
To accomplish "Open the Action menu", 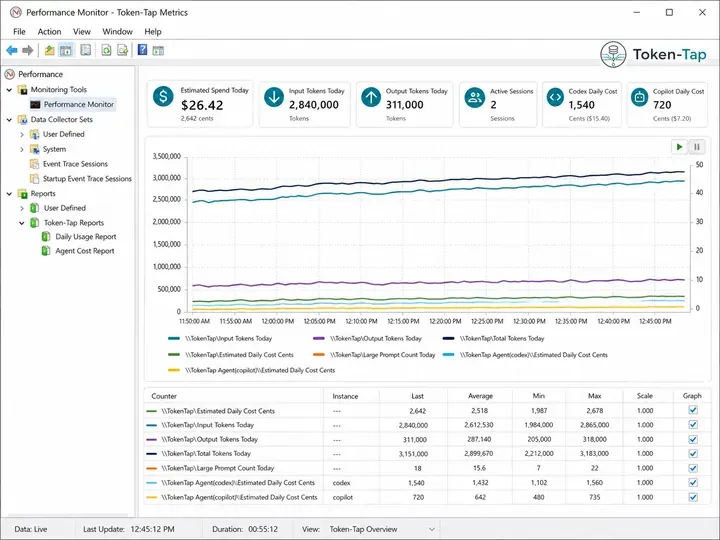I will click(49, 32).
